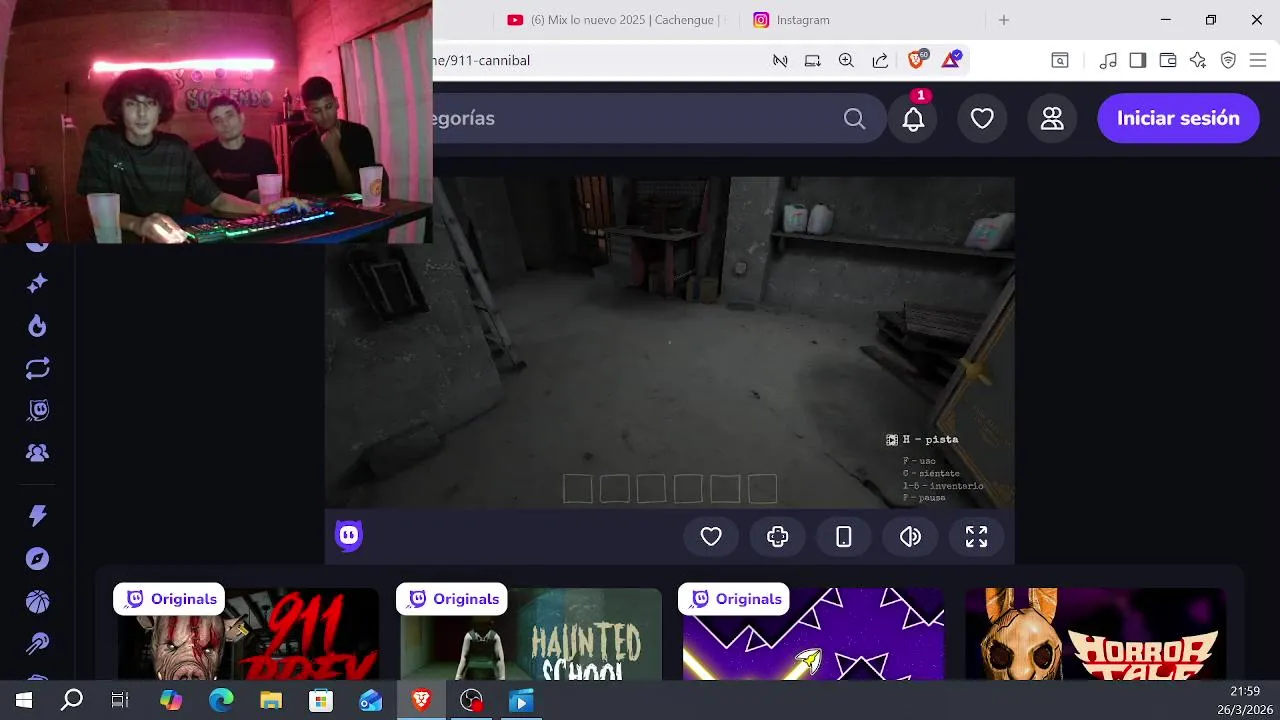This screenshot has width=1280, height=720.
Task: Open the basketball category in sidebar
Action: (x=37, y=601)
